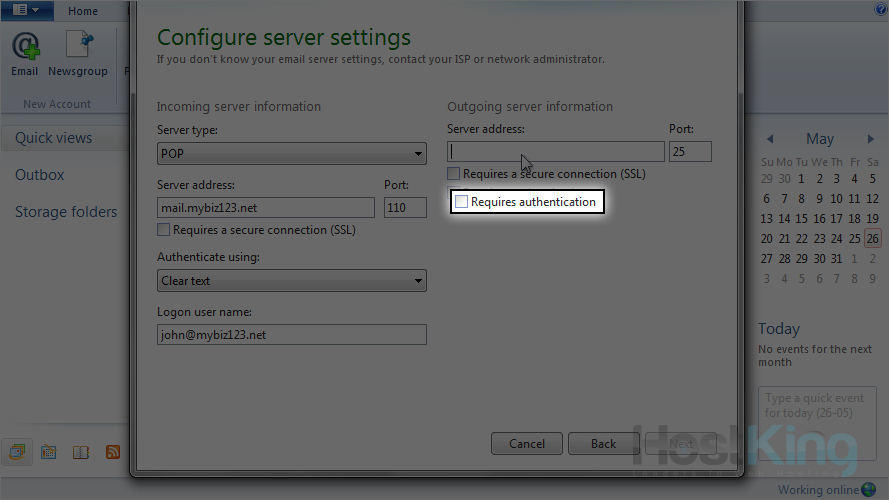
Task: Click the outgoing Server address field
Action: tap(556, 152)
